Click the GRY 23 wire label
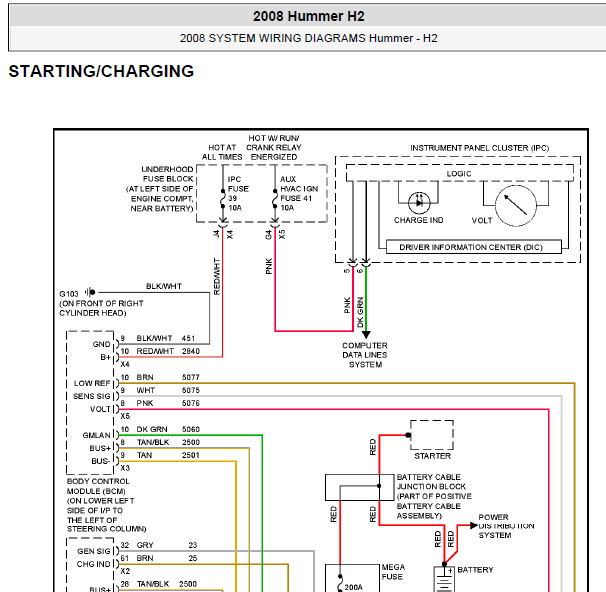Screen dimensions: 606x592 tap(167, 545)
